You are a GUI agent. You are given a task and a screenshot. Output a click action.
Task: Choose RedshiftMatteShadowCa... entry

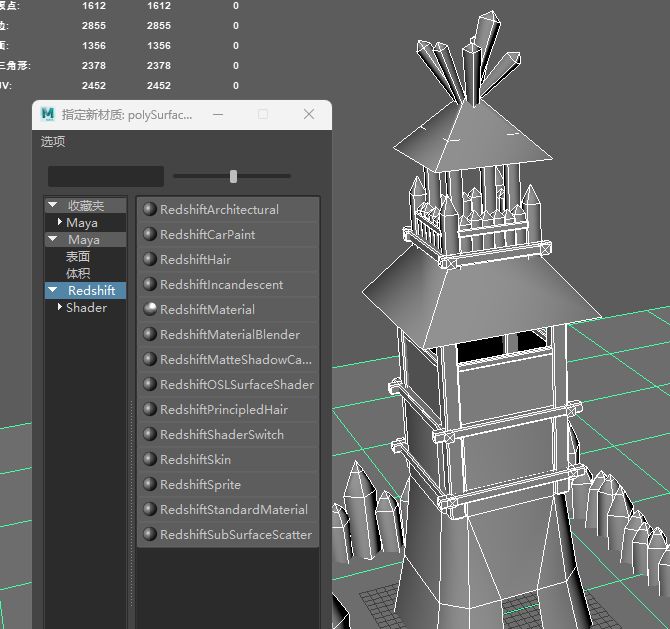coord(228,359)
